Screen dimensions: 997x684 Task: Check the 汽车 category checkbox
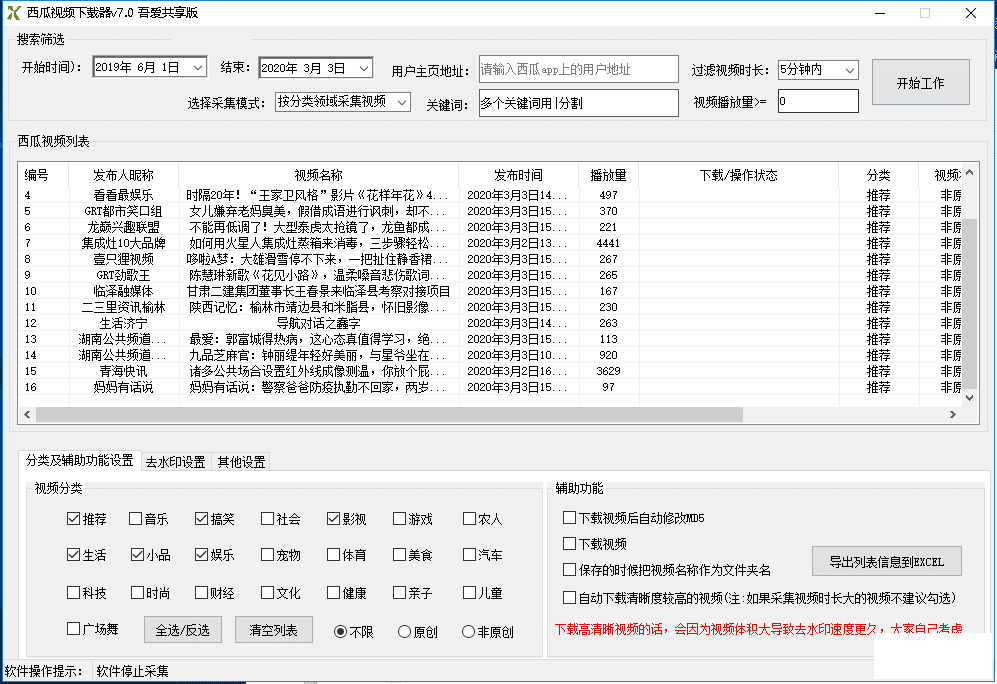coord(469,555)
